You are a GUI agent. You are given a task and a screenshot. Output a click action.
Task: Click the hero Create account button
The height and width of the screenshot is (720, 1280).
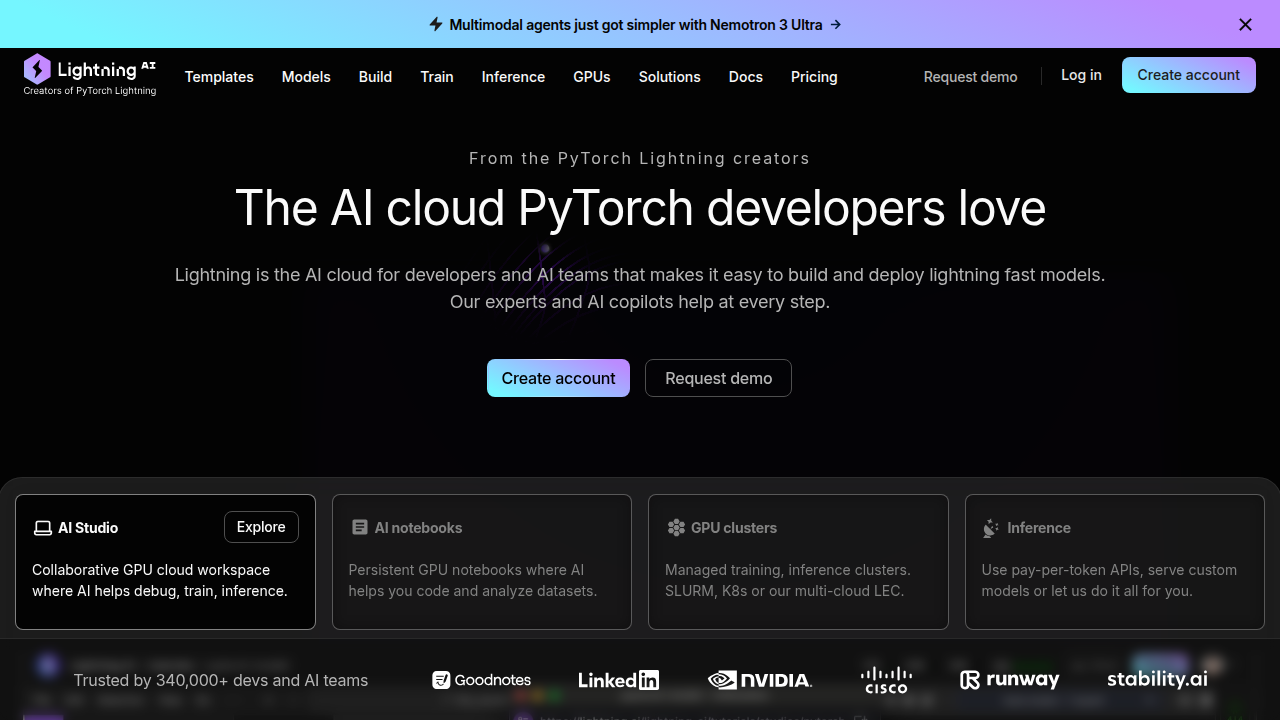pyautogui.click(x=558, y=378)
